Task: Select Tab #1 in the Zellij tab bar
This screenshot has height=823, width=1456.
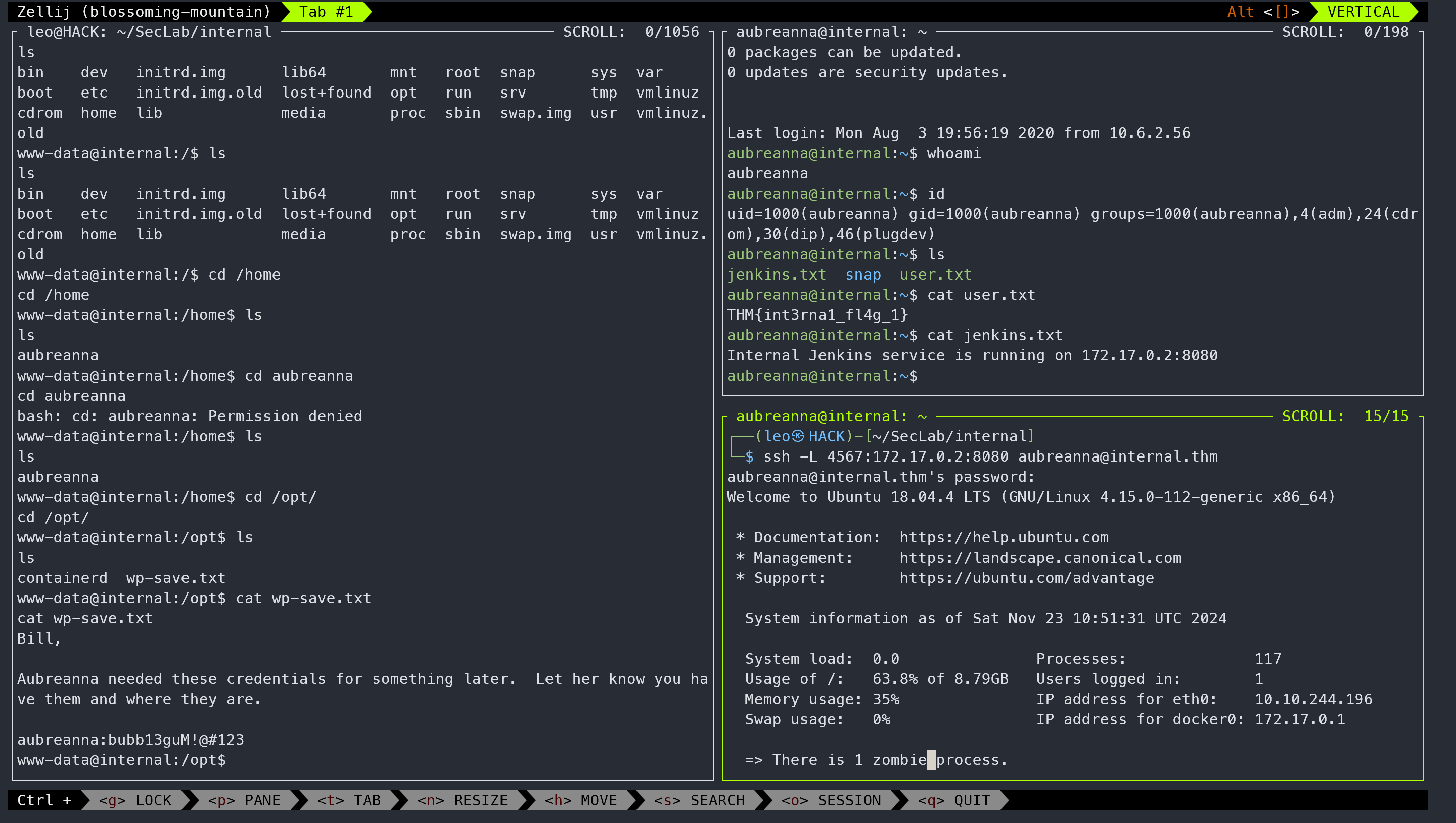Action: click(x=326, y=11)
